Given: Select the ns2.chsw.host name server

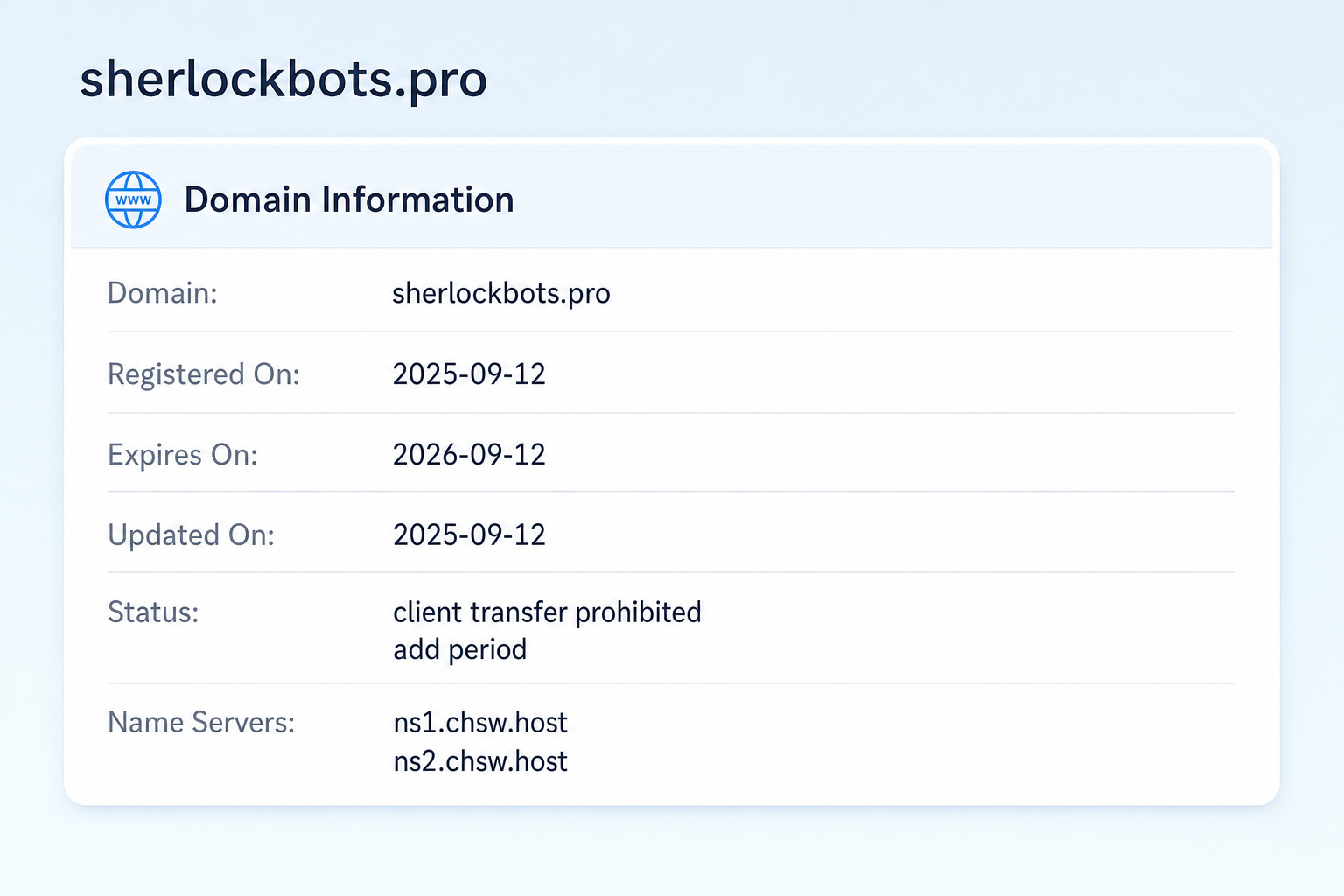Looking at the screenshot, I should pos(480,761).
